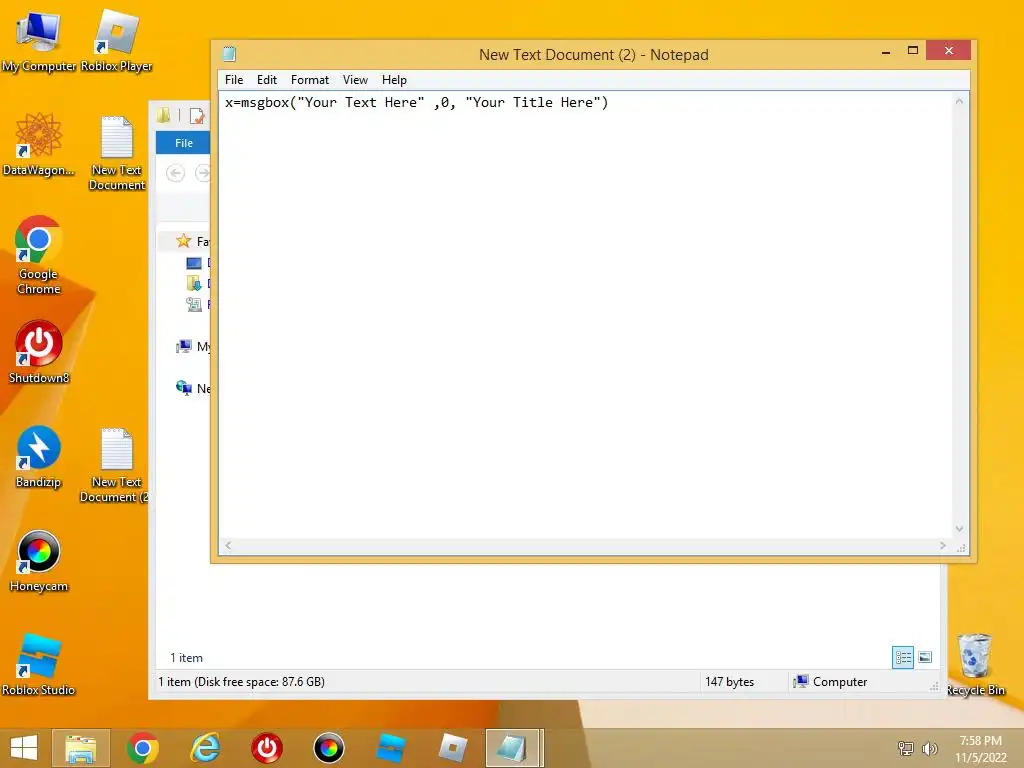This screenshot has width=1024, height=768.
Task: Maximize the Notepad window
Action: tap(913, 51)
